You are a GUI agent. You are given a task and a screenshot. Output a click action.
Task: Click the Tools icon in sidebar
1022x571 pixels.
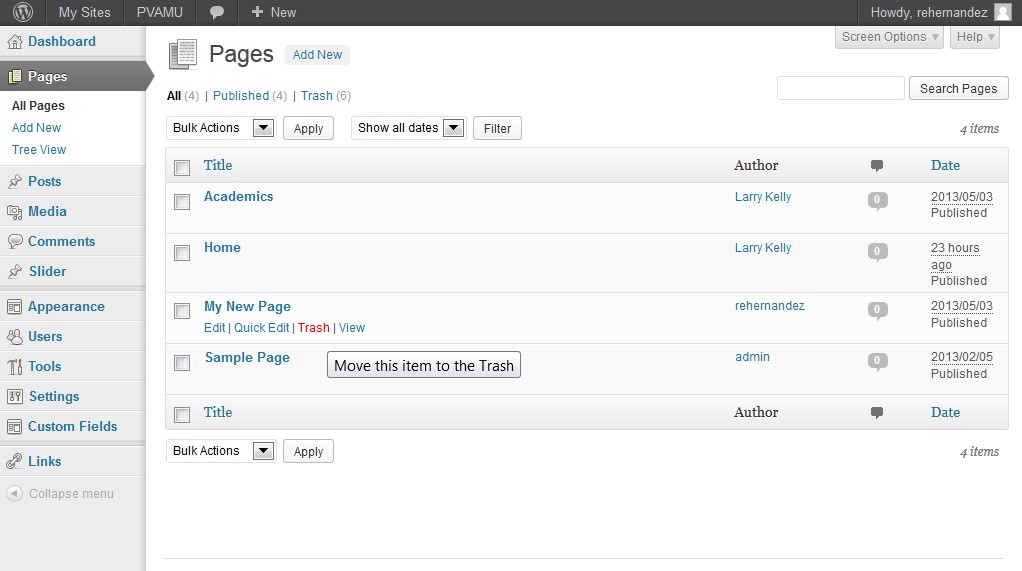pos(14,367)
